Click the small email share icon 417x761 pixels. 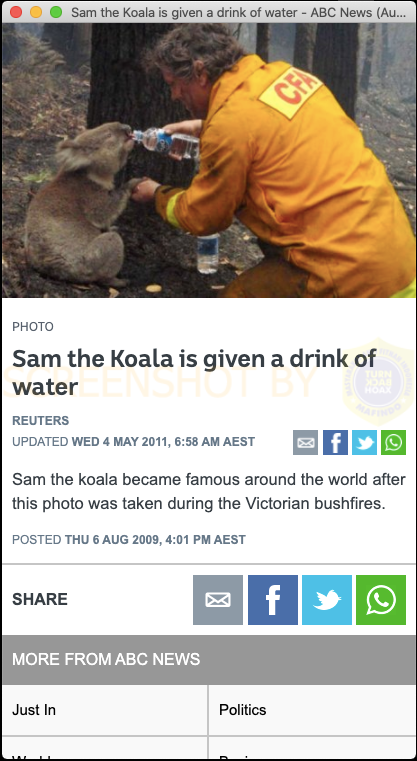point(305,443)
